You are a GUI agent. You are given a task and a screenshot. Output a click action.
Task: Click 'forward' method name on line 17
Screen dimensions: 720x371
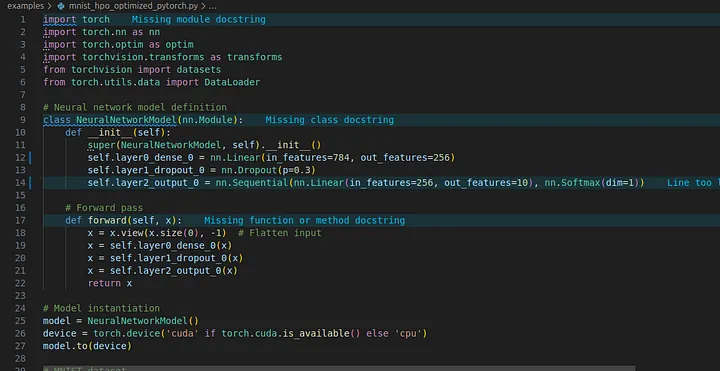pos(107,220)
